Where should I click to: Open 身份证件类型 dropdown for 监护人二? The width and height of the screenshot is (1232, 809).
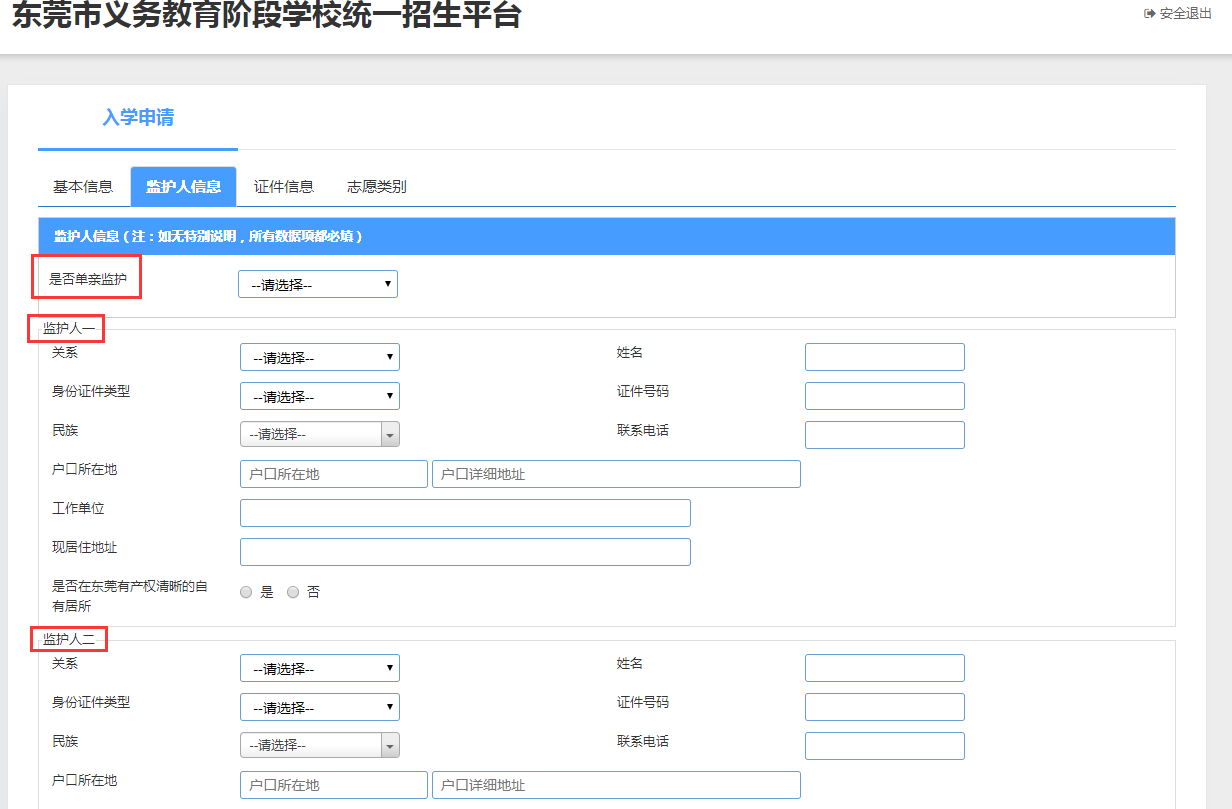[320, 707]
